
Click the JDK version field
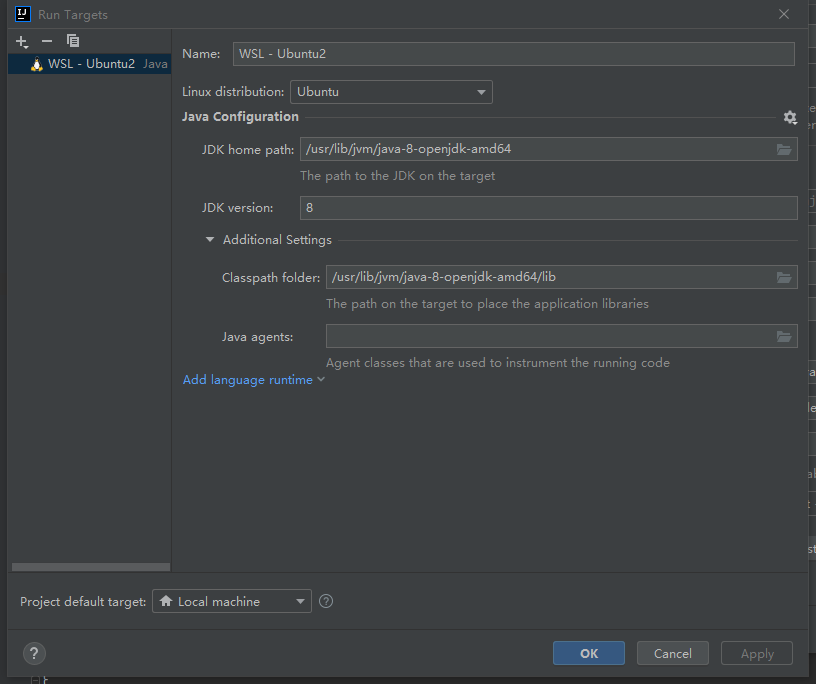click(548, 208)
